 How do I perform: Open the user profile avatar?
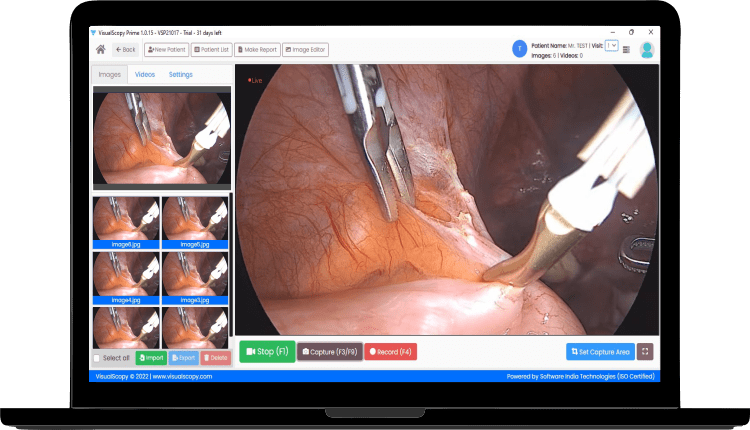point(647,50)
